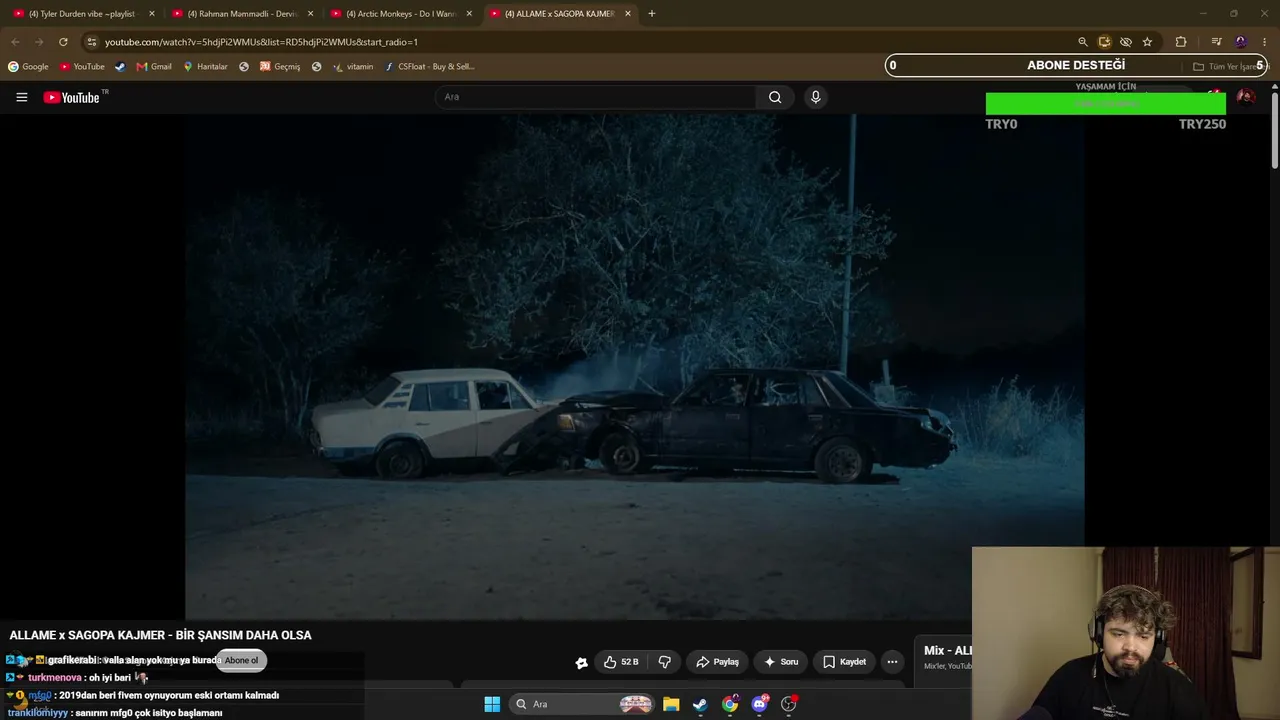Click the youtube.com address bar URL

[x=261, y=42]
